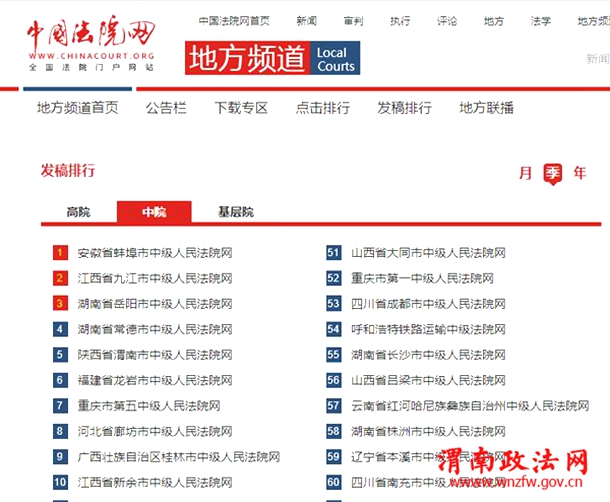The image size is (610, 502).
Task: Click the rank 5 number badge
Action: 61,355
